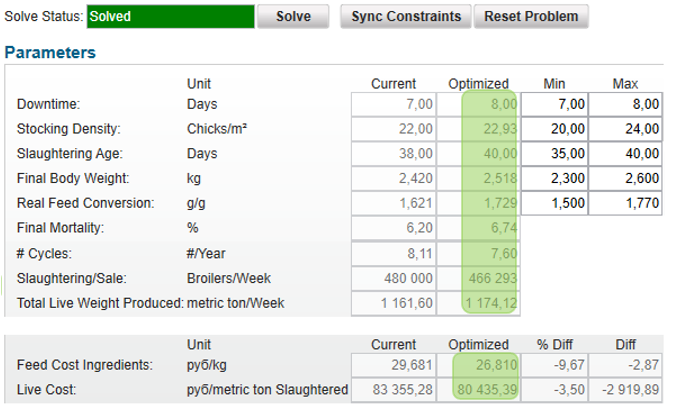This screenshot has width=673, height=411.
Task: Click the Sync Constraints button
Action: (406, 16)
